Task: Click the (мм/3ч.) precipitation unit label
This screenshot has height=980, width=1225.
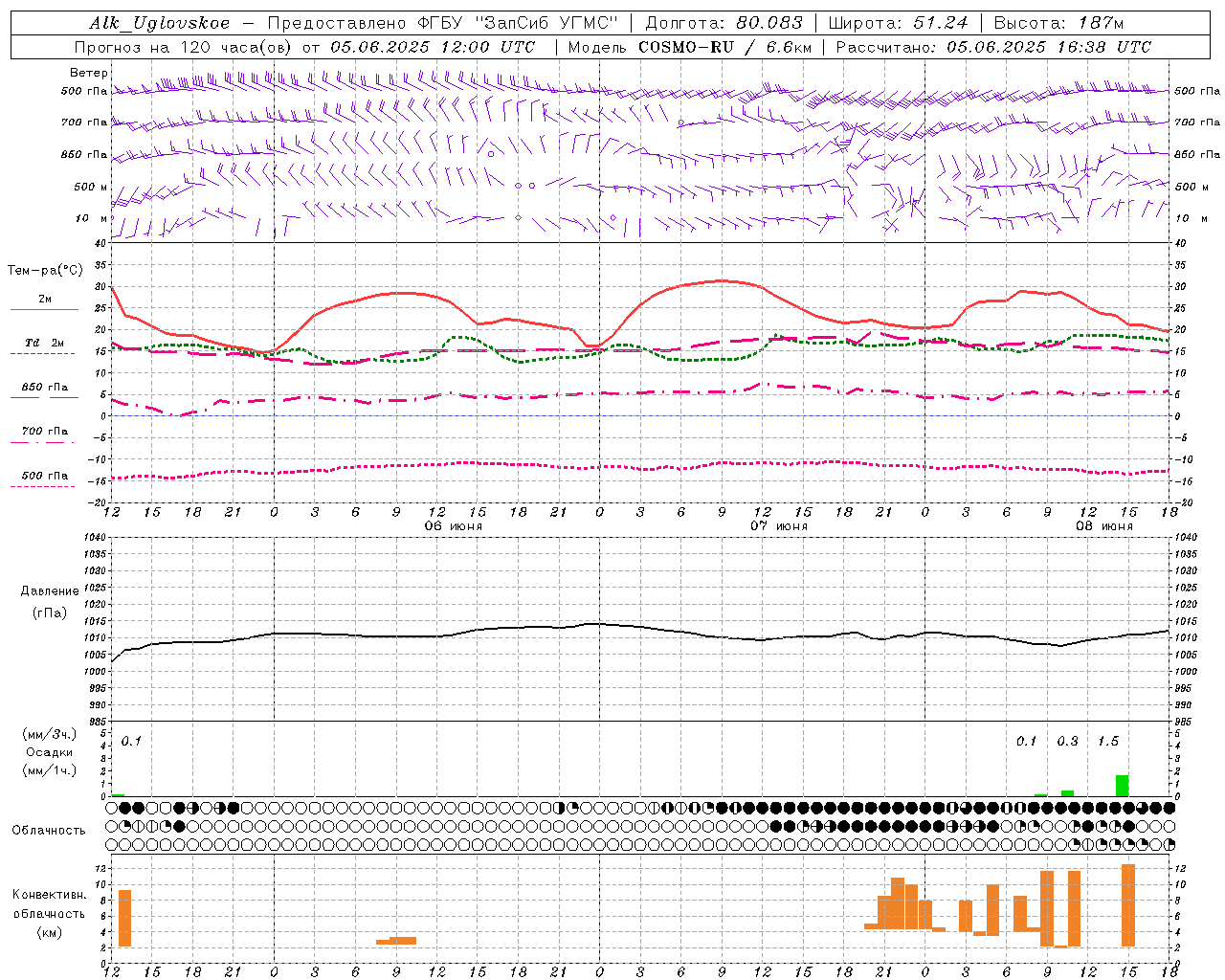Action: 50,735
